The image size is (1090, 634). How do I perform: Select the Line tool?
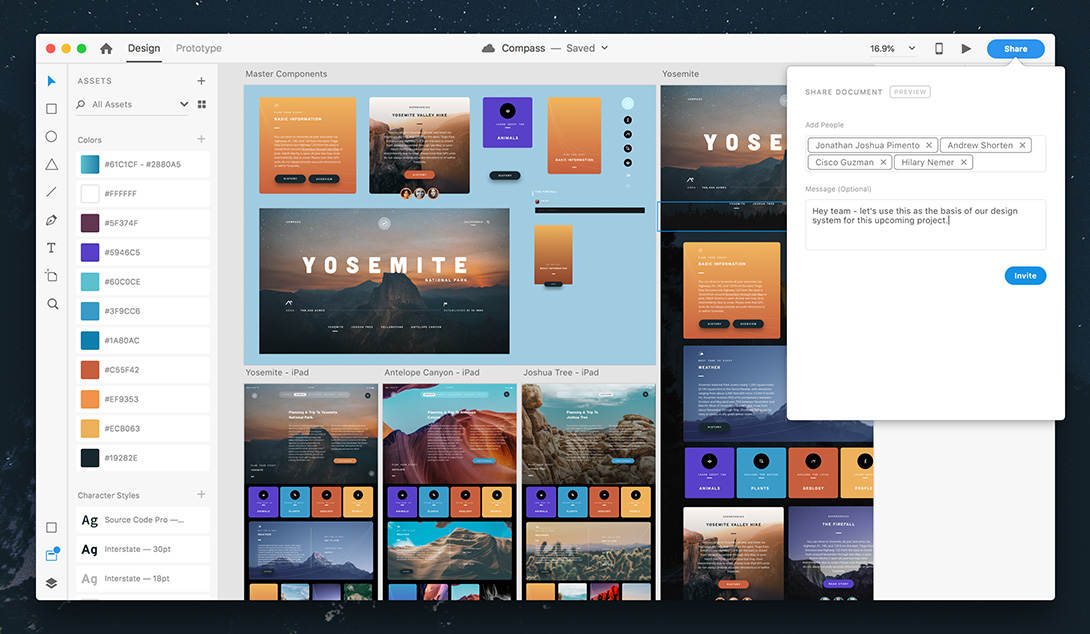pyautogui.click(x=51, y=192)
